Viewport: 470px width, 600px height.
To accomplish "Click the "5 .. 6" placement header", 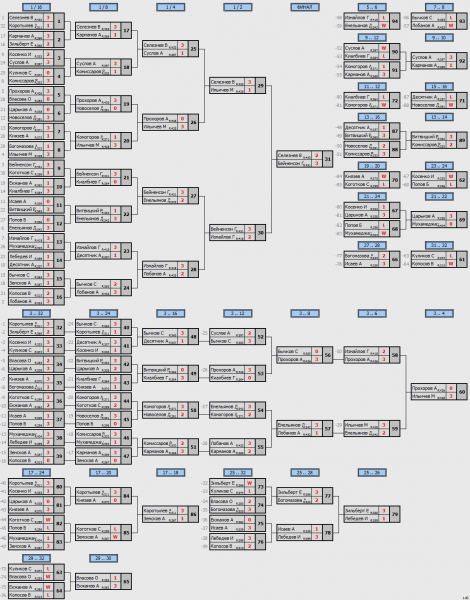I will click(x=372, y=7).
